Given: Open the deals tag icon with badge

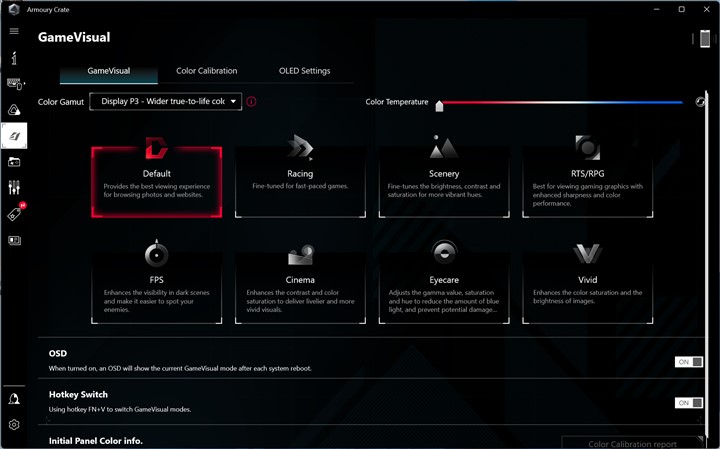Looking at the screenshot, I should (x=14, y=214).
